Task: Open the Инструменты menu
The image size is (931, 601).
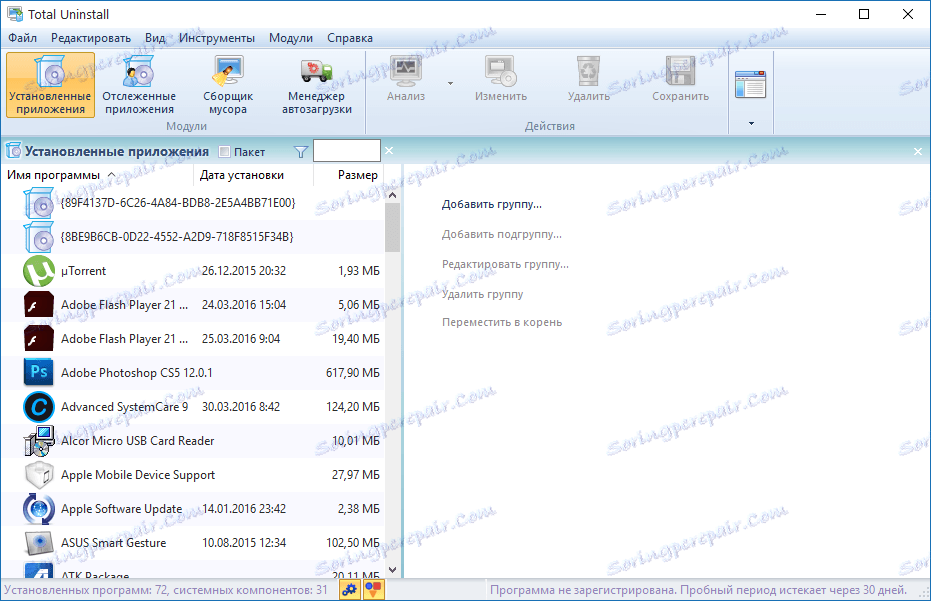Action: [217, 38]
